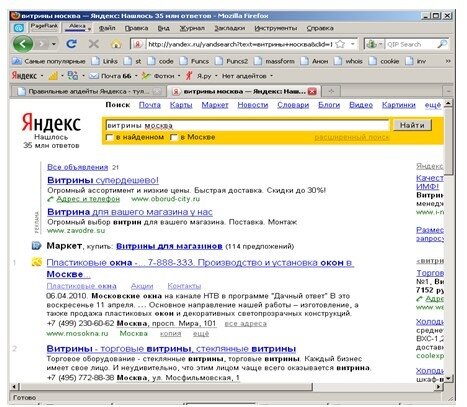Tick the в Москве checkbox
Image resolution: width=467 pixels, height=407 pixels.
pos(173,137)
